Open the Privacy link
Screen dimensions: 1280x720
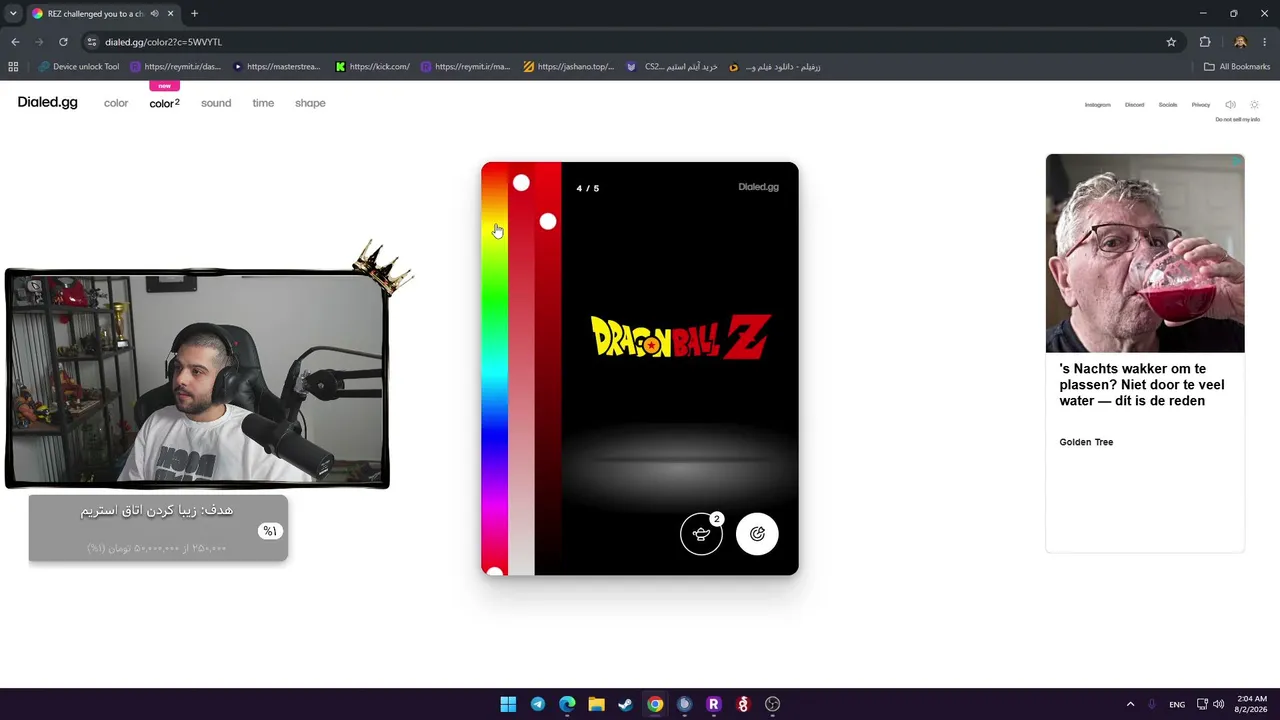(x=1201, y=105)
